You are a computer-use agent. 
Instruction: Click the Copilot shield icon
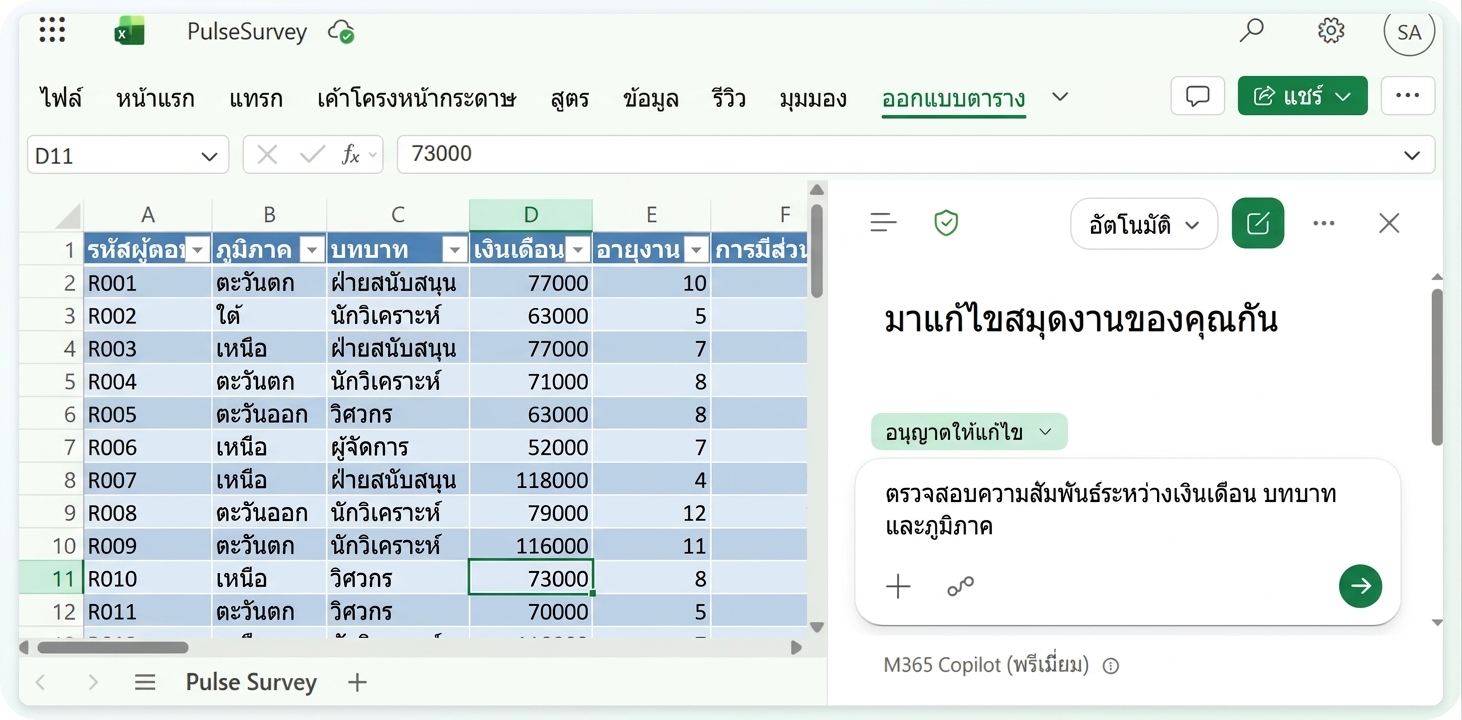pyautogui.click(x=946, y=223)
